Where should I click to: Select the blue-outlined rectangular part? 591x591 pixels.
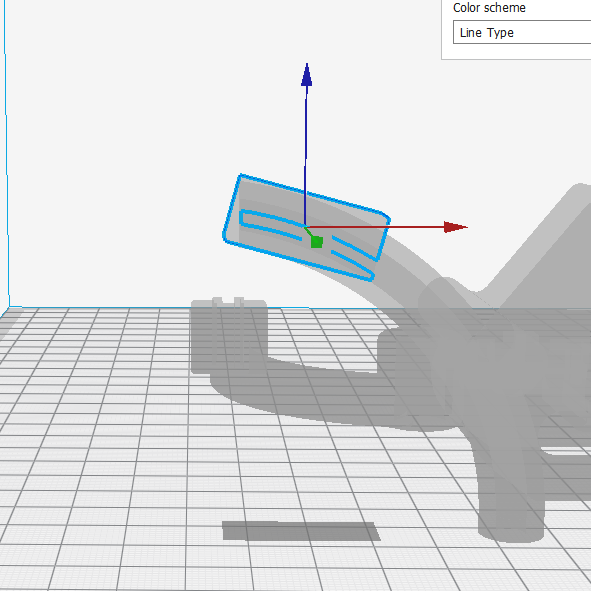click(306, 228)
